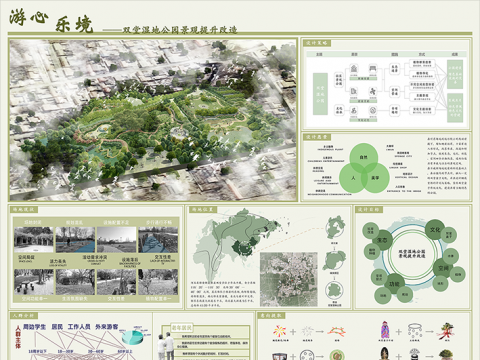Click the teal pie chart in crowd analysis
The height and width of the screenshot is (360, 480).
pyautogui.click(x=133, y=337)
